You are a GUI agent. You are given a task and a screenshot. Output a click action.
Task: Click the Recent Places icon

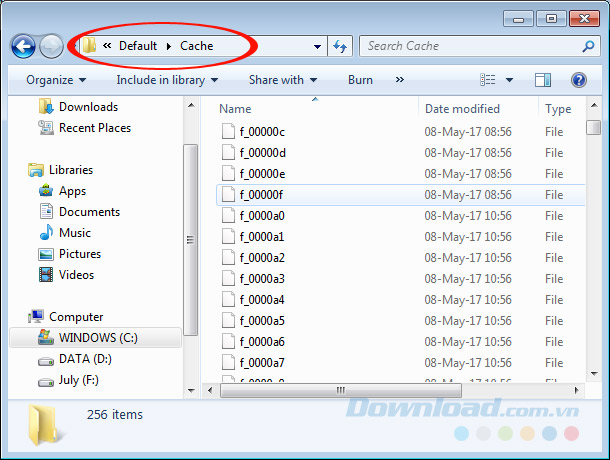pos(46,128)
